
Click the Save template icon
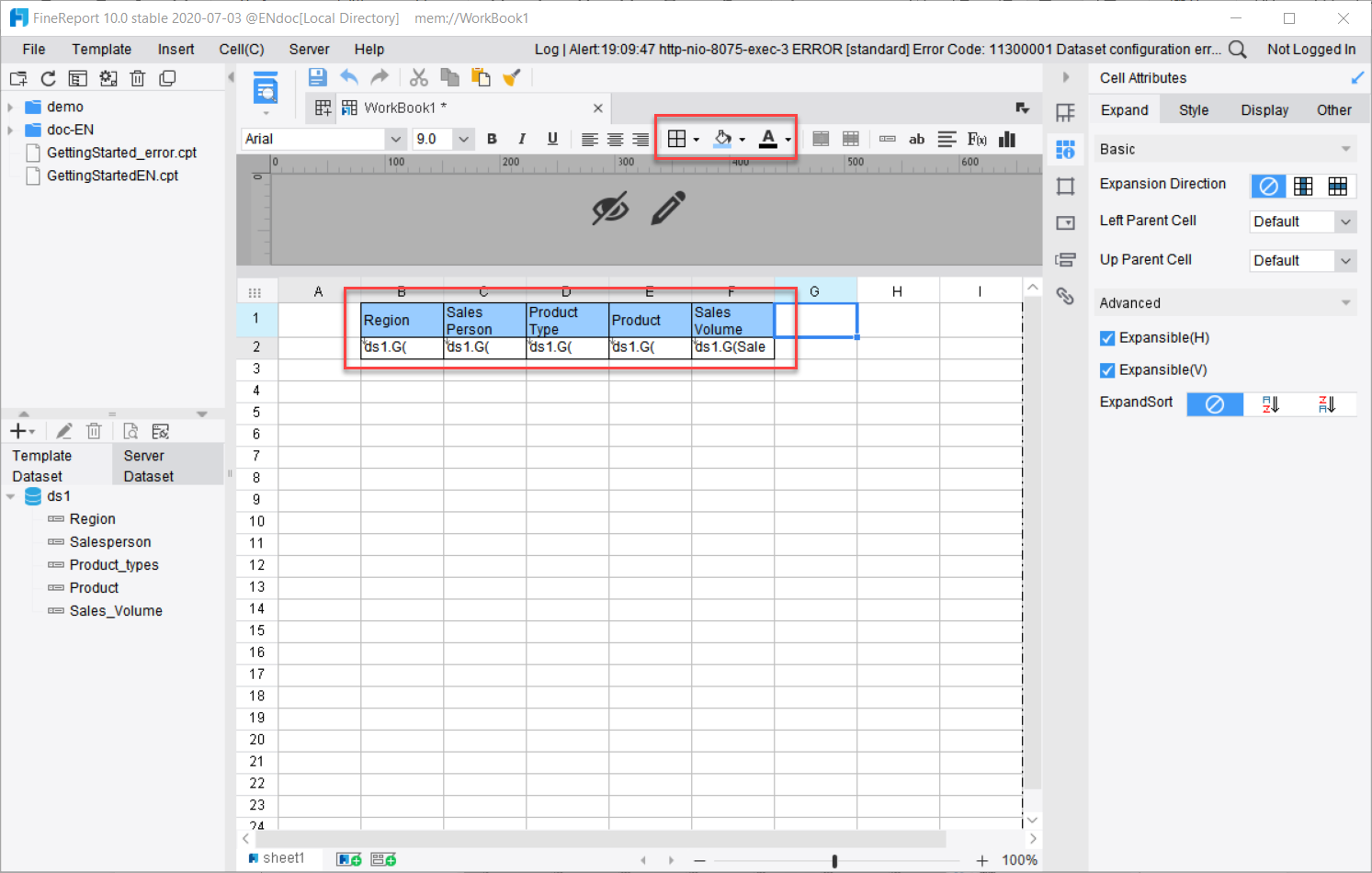(x=317, y=77)
